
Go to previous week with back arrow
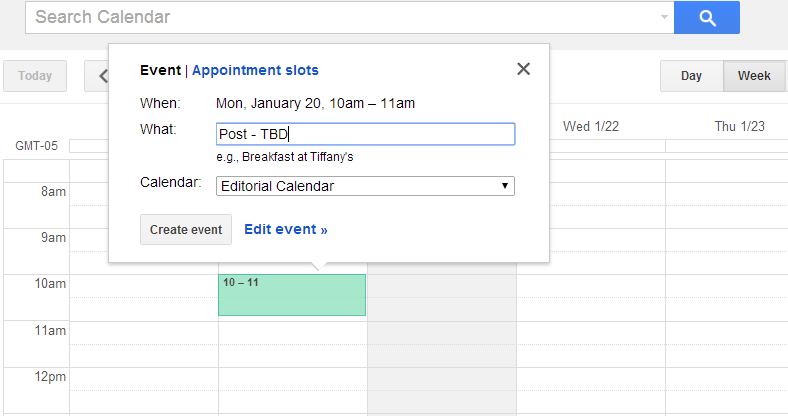[x=98, y=76]
